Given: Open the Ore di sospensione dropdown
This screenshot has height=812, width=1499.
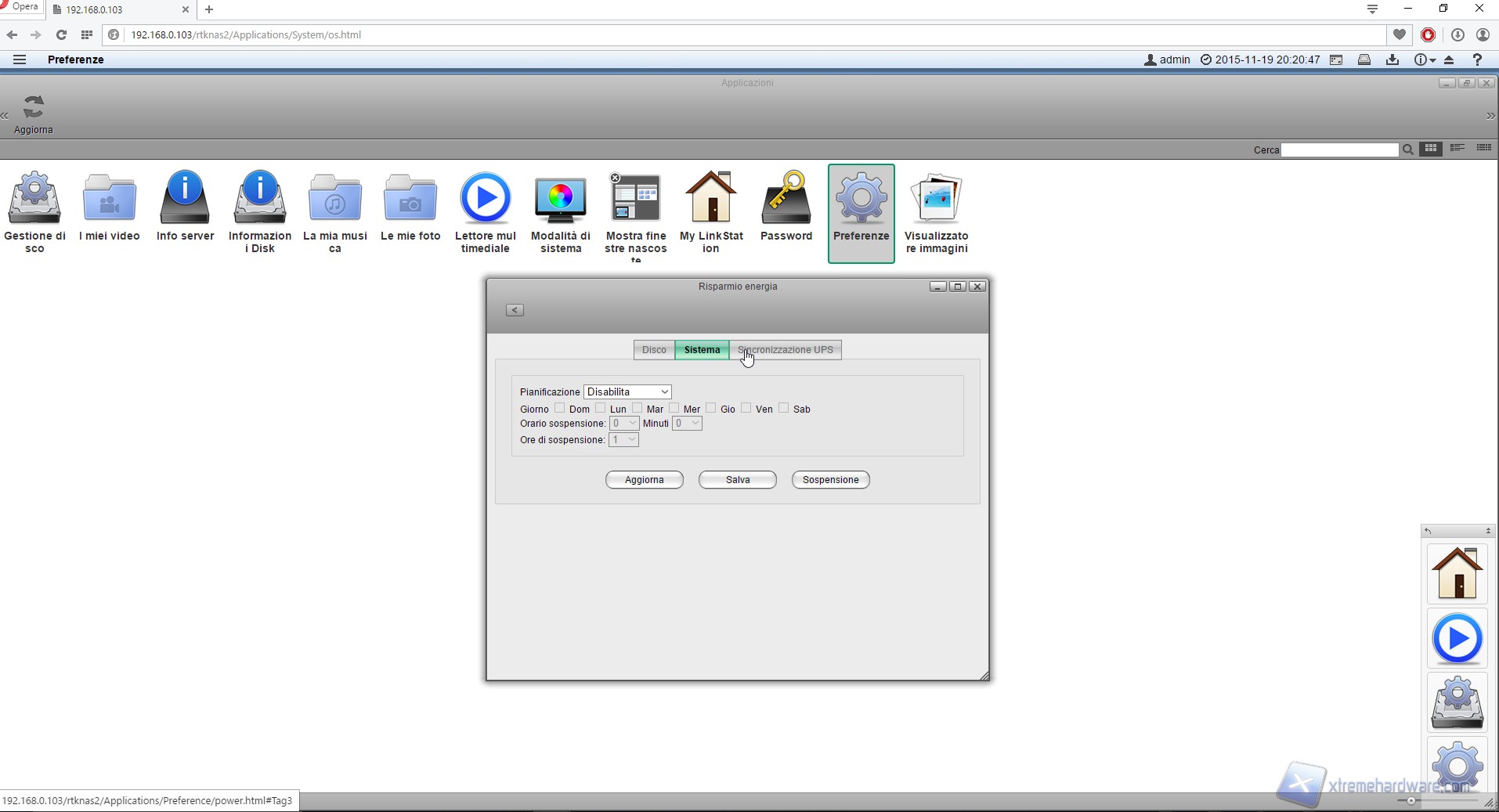Looking at the screenshot, I should point(624,440).
